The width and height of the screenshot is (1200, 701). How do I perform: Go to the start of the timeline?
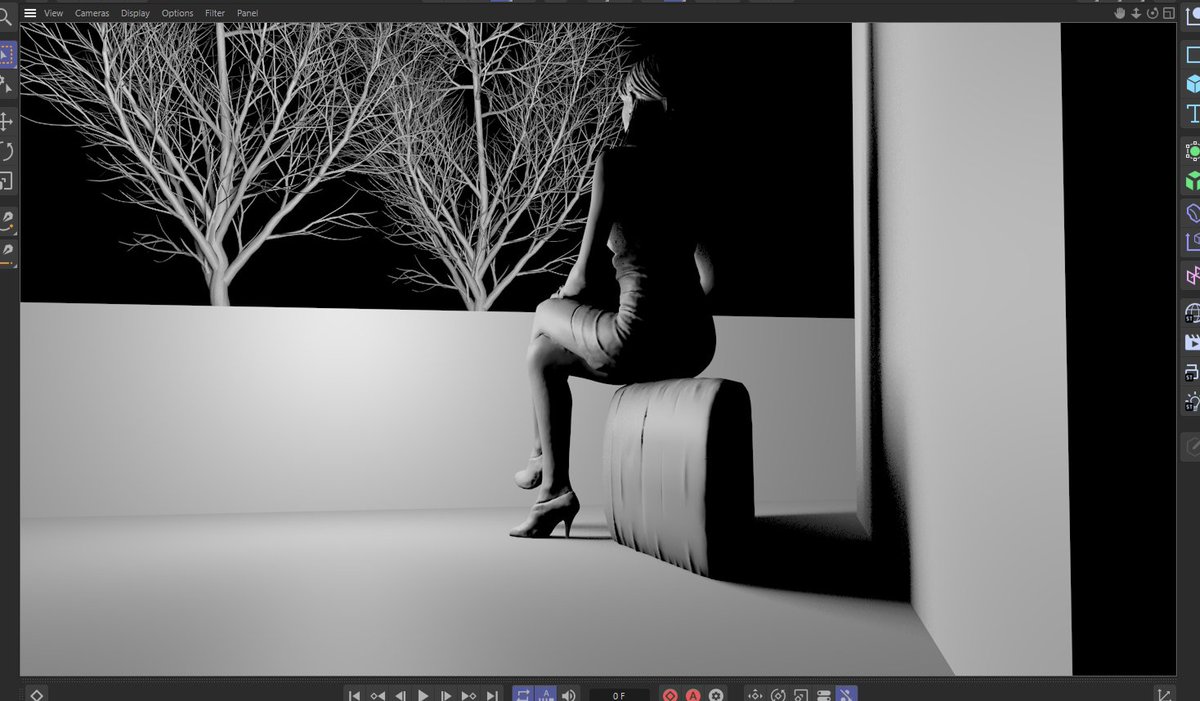[x=354, y=695]
